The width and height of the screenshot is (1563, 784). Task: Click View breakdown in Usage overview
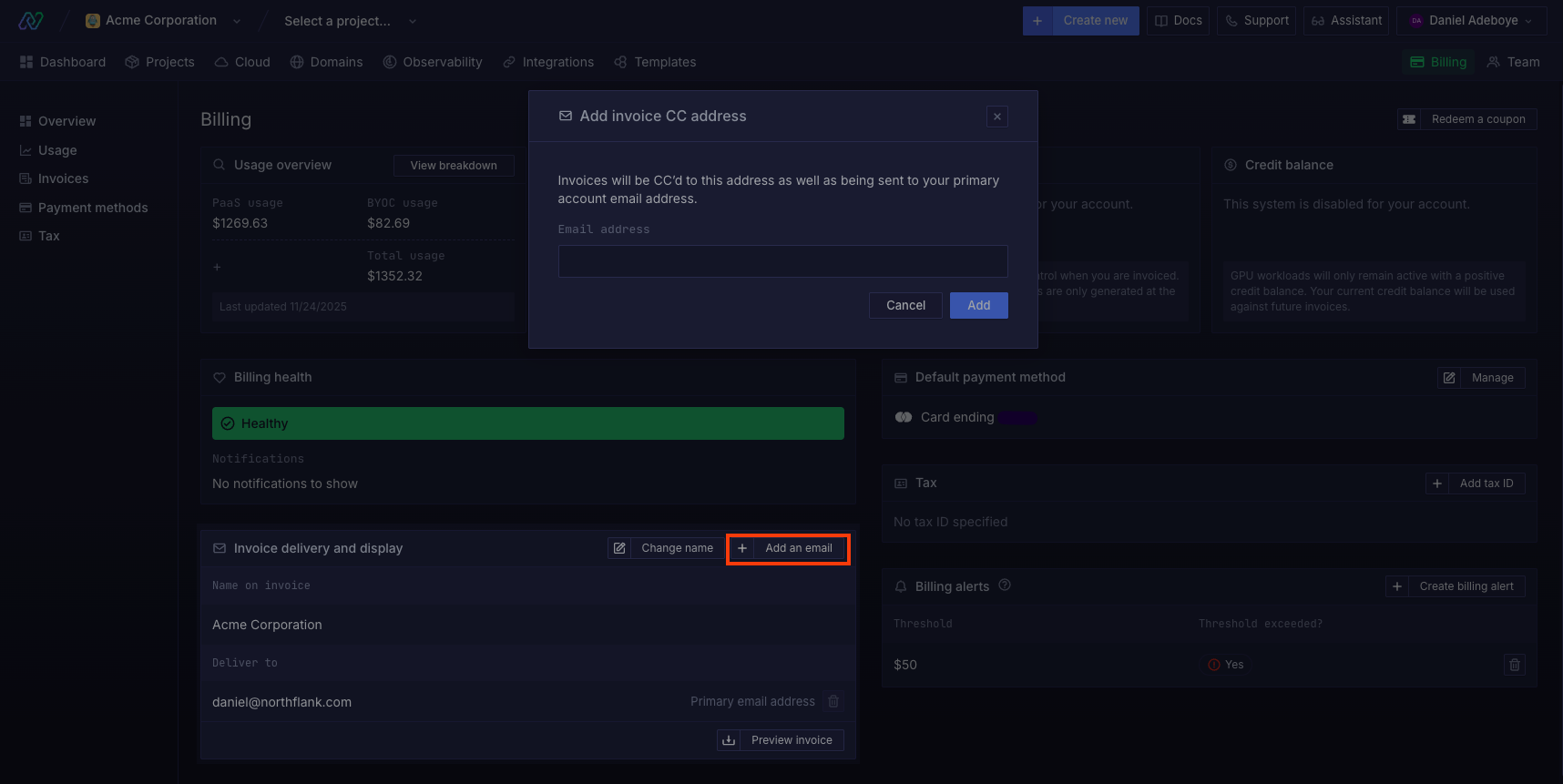[454, 166]
